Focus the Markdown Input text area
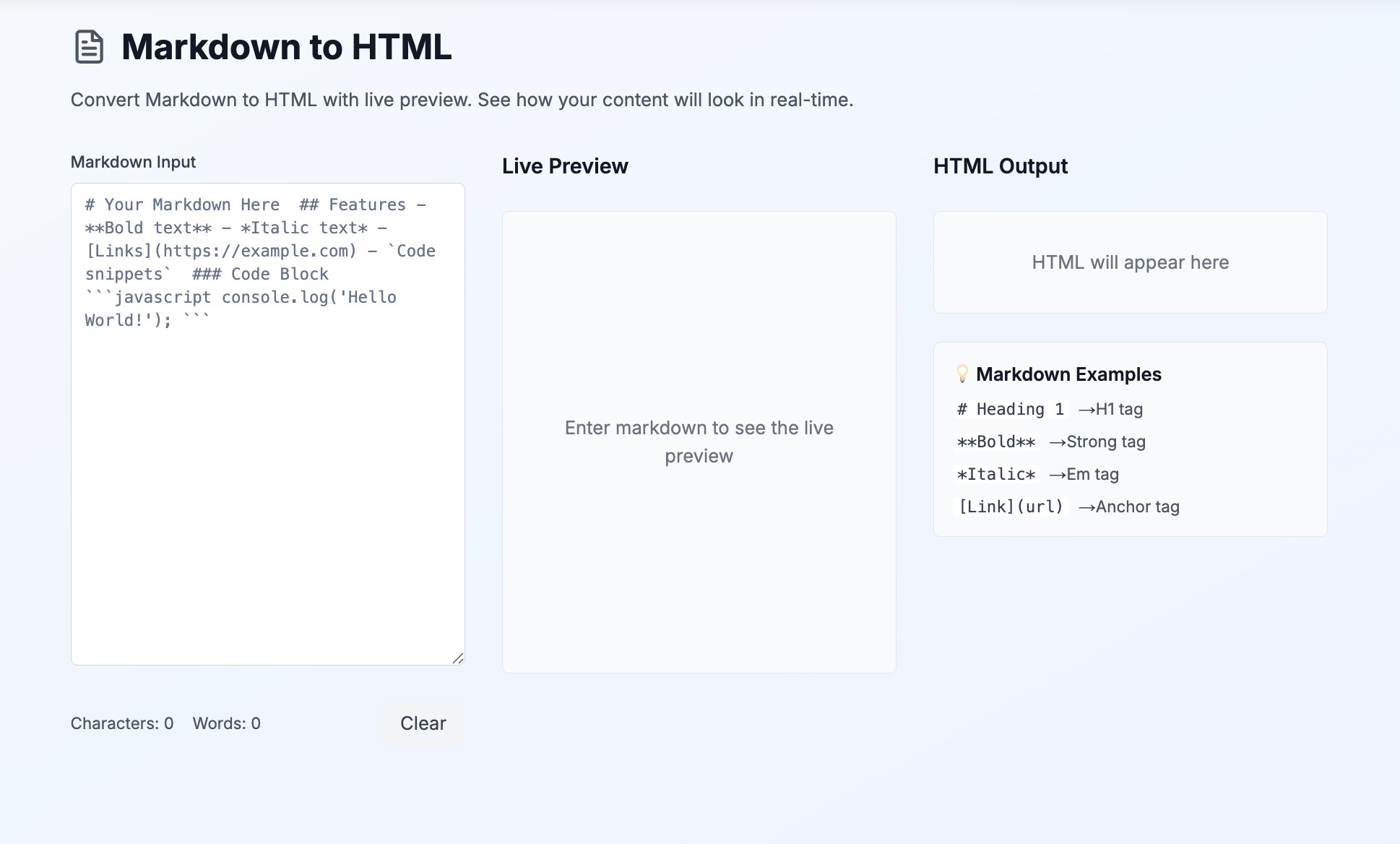 268,424
